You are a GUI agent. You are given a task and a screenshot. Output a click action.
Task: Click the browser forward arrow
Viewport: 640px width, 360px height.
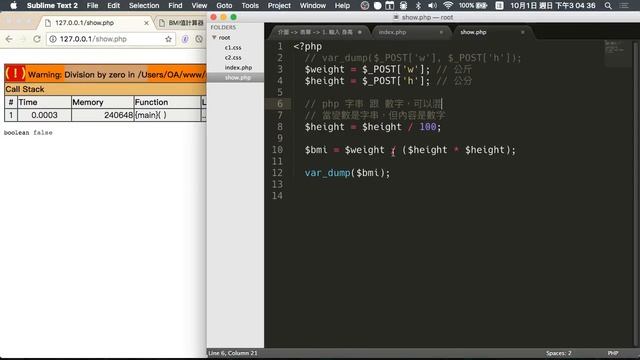coord(23,39)
